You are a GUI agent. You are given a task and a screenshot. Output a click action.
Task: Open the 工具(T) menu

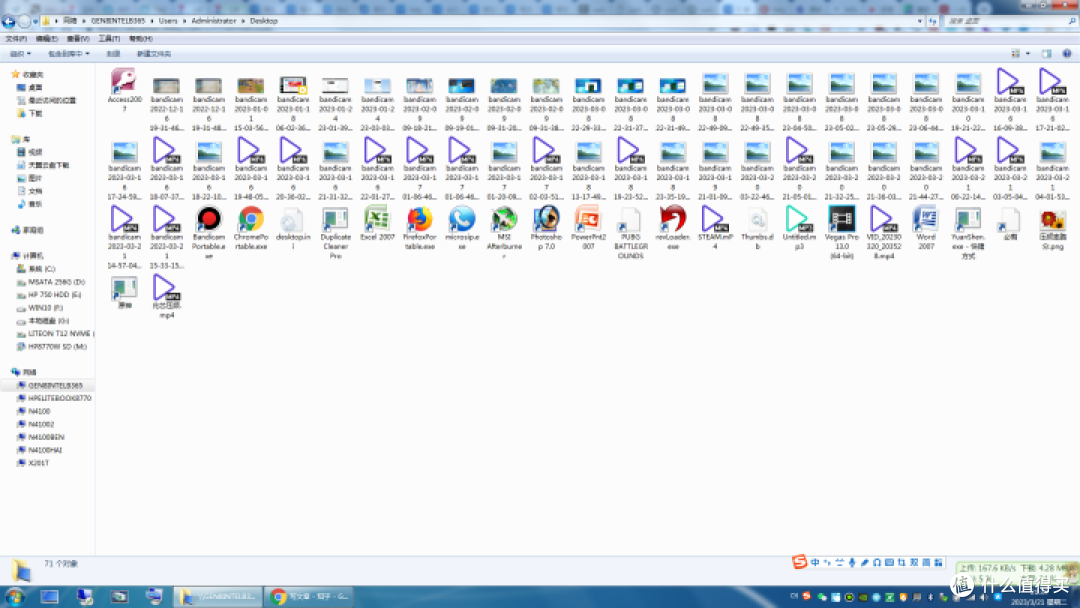click(x=109, y=39)
